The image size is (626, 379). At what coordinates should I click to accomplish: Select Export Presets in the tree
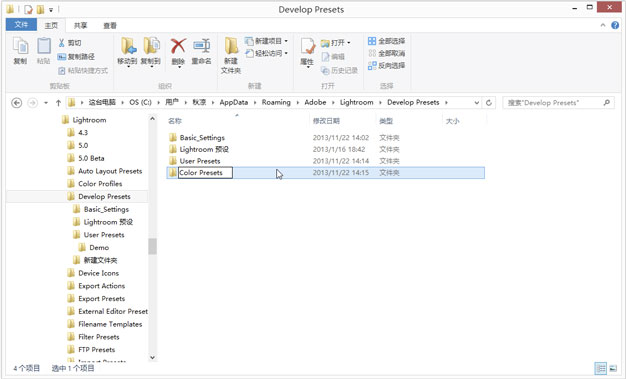coord(101,299)
